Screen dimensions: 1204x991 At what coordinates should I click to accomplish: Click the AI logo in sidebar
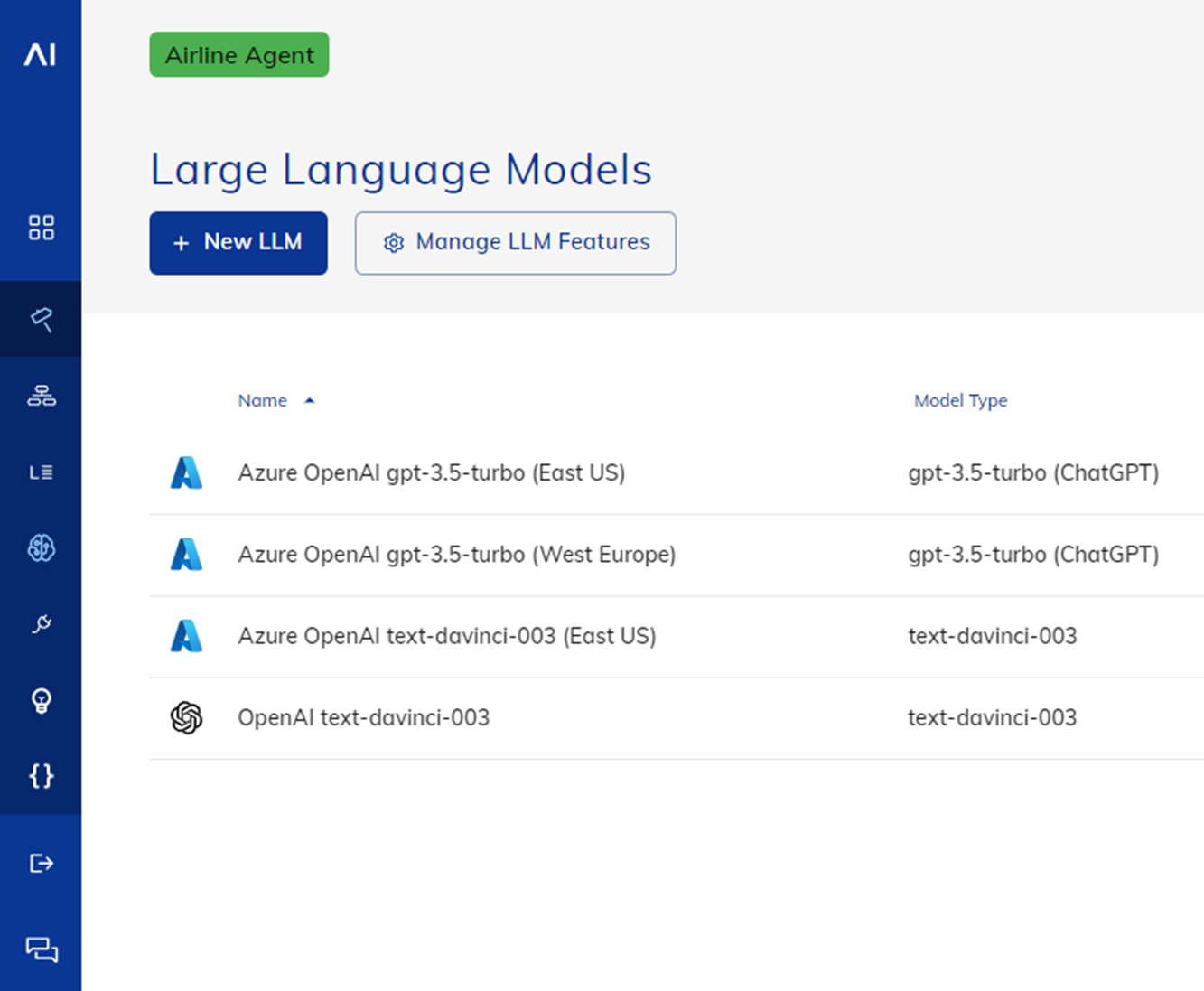[x=40, y=55]
